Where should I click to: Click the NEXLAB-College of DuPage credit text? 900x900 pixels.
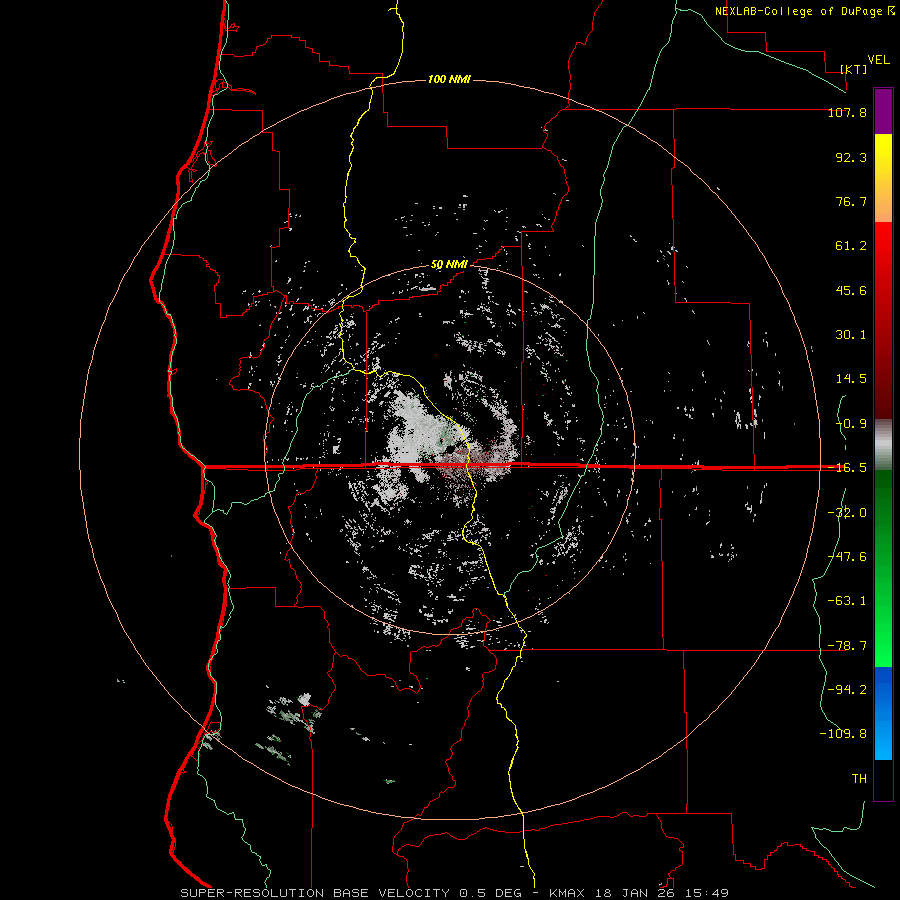point(805,11)
